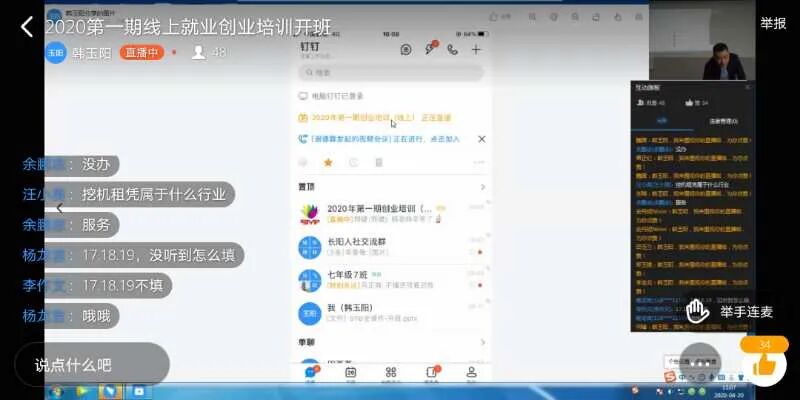Tap the DingTalk search field
Image resolution: width=800 pixels, height=400 pixels.
pos(391,72)
